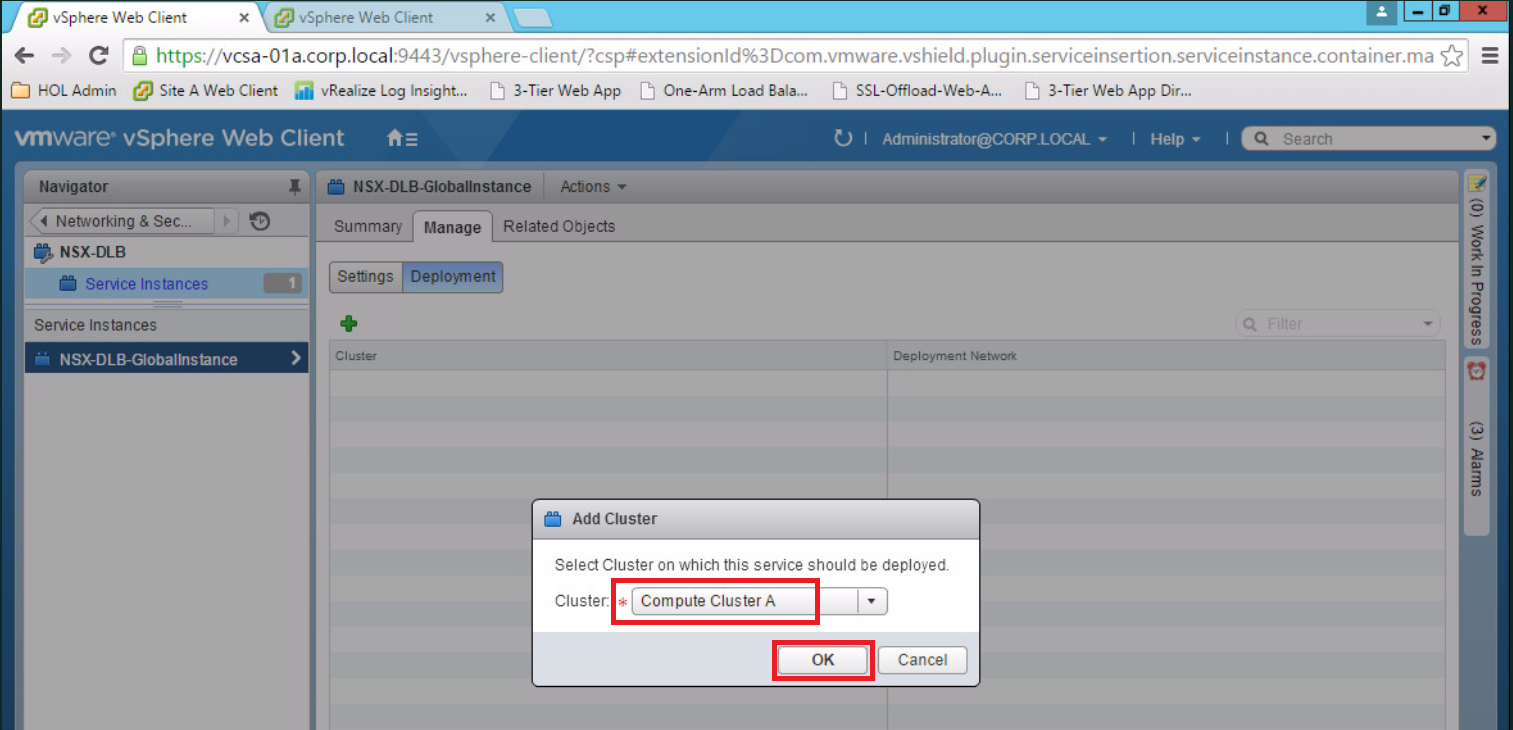This screenshot has width=1513, height=730.
Task: Expand the Search field dropdown arrow
Action: tap(1486, 139)
